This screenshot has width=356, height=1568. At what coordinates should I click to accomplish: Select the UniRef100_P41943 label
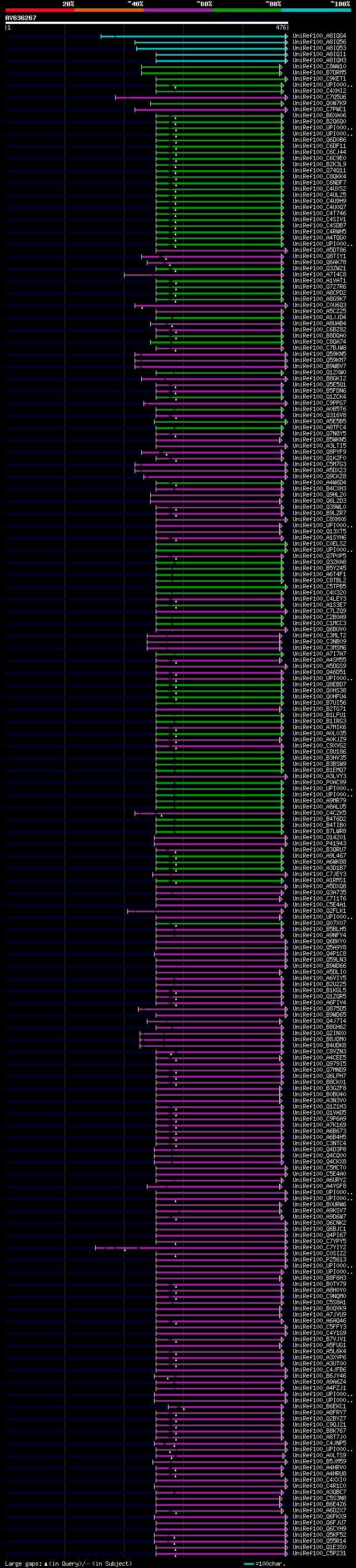[x=319, y=843]
